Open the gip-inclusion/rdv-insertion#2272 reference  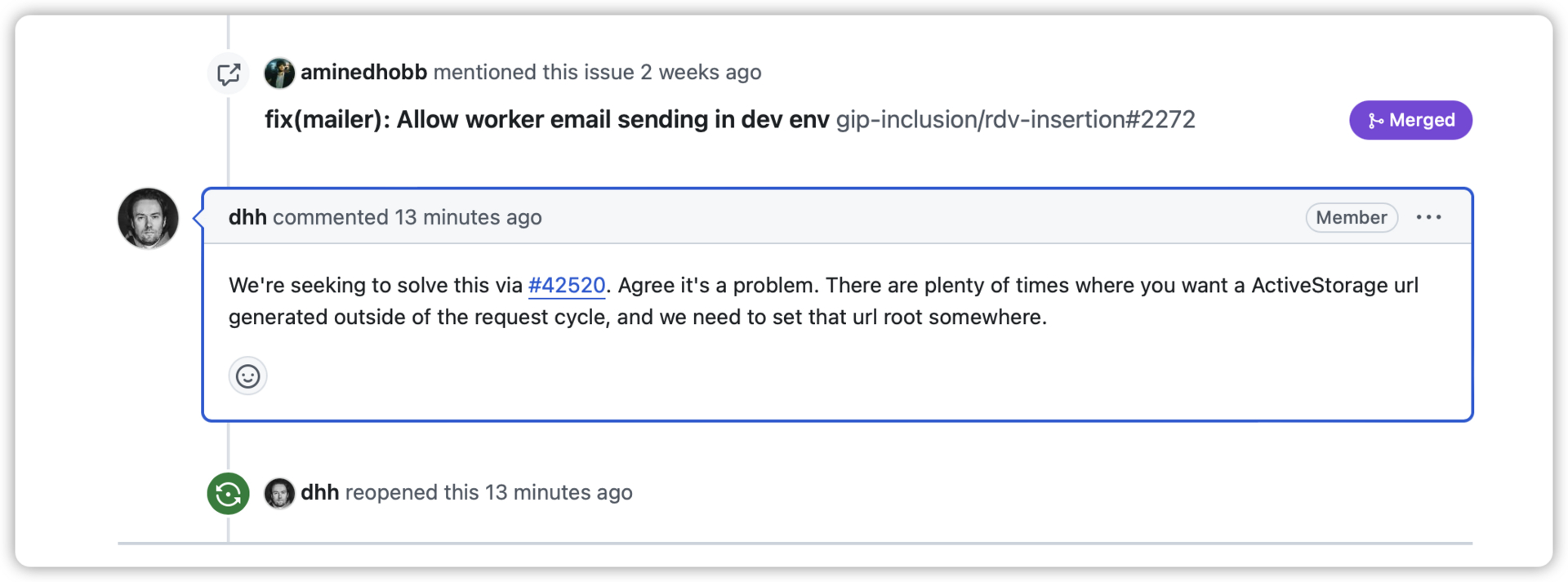[1015, 119]
